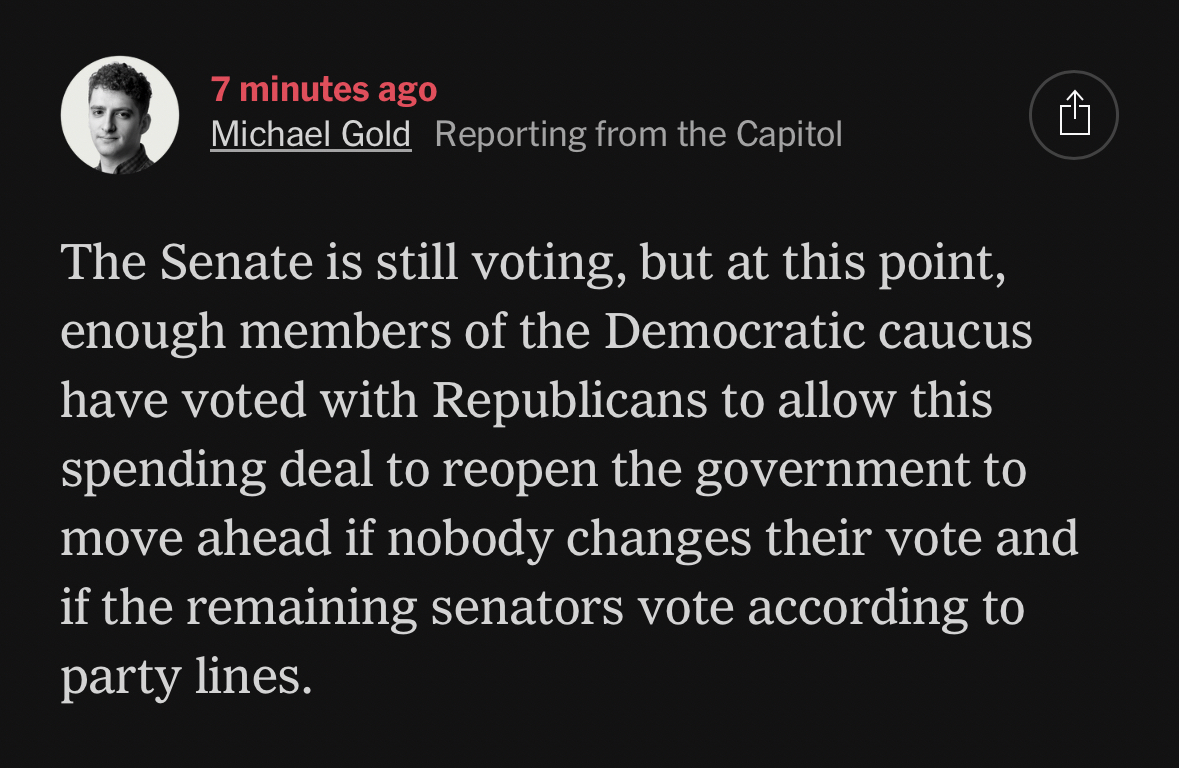Click the "Reporting from the Capitol" label
The image size is (1179, 768).
click(x=638, y=134)
